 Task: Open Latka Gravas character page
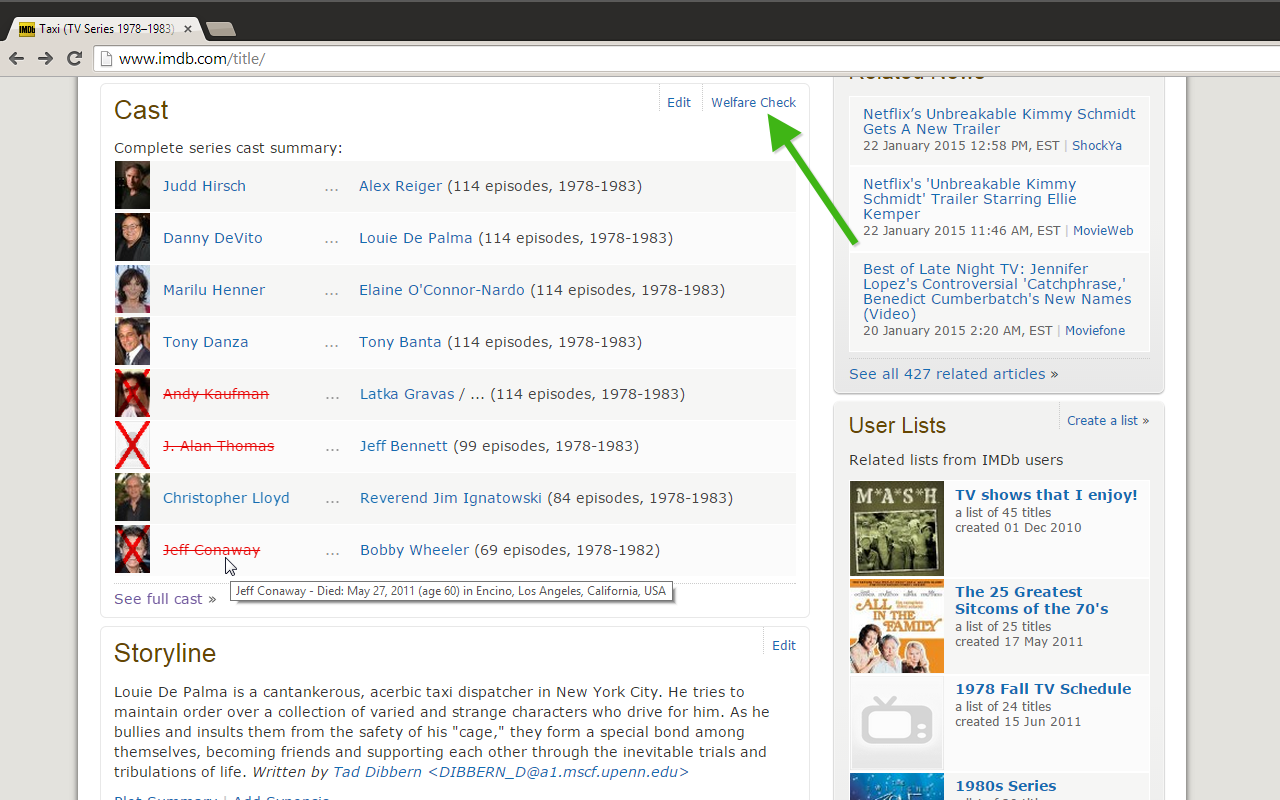[x=407, y=394]
